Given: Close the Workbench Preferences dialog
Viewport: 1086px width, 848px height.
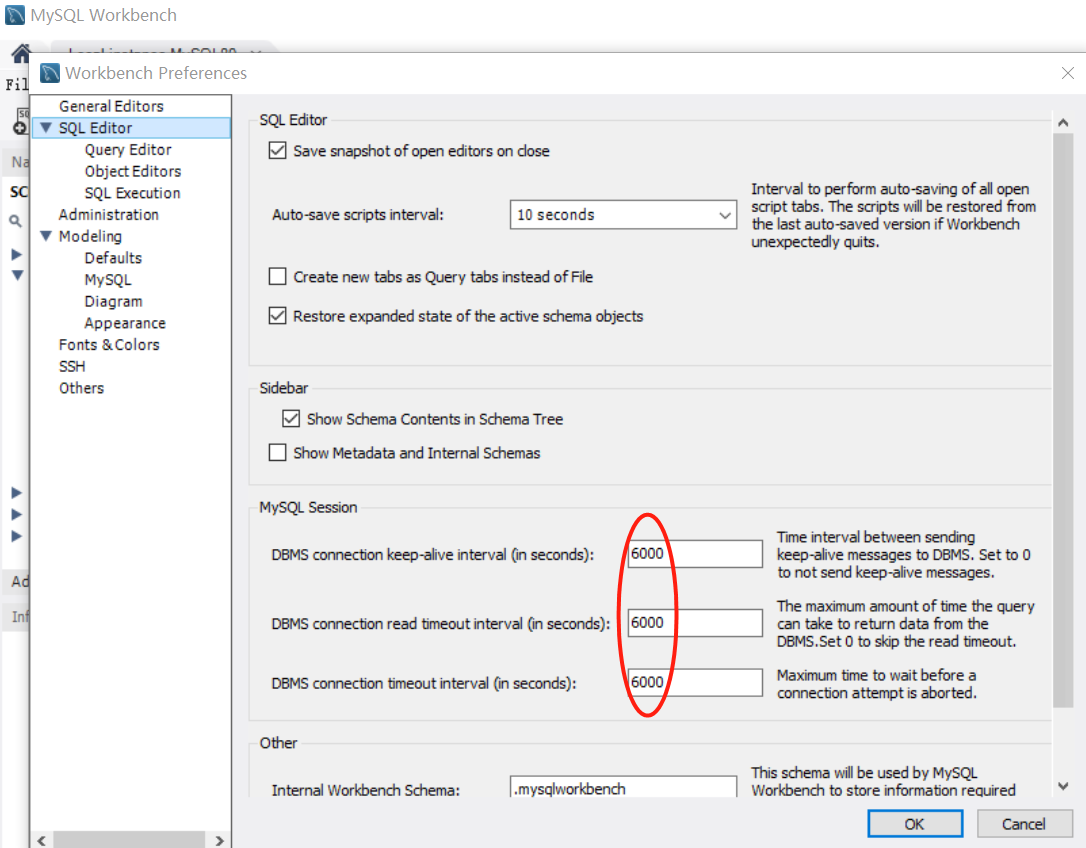Looking at the screenshot, I should pos(1067,73).
